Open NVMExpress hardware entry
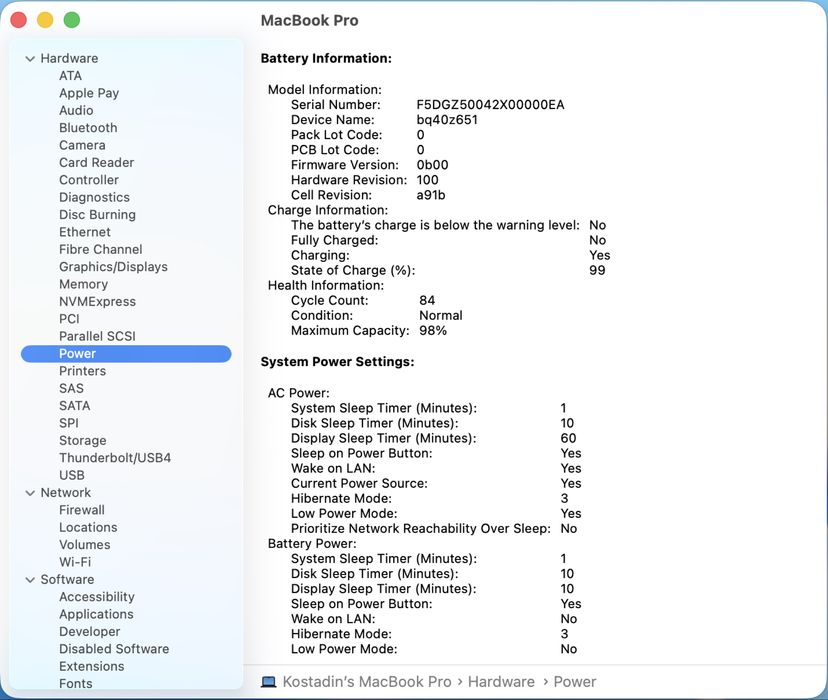Viewport: 828px width, 700px height. click(x=97, y=301)
